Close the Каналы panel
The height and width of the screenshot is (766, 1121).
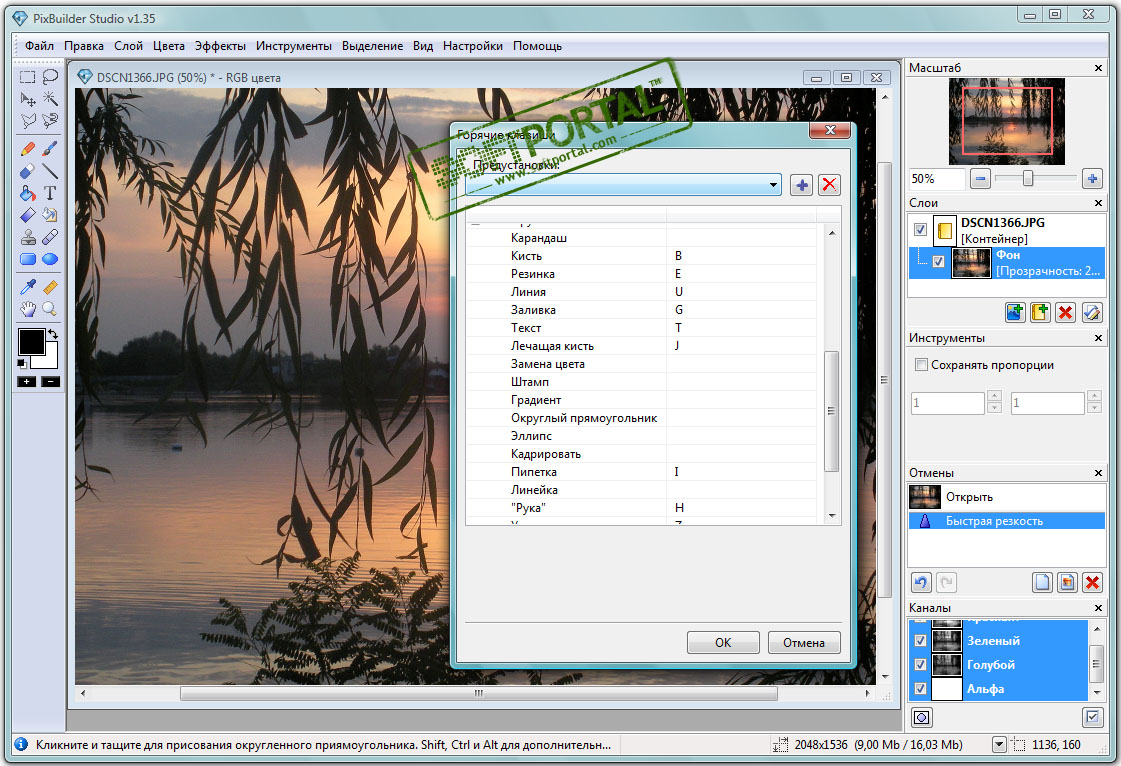click(x=1098, y=608)
